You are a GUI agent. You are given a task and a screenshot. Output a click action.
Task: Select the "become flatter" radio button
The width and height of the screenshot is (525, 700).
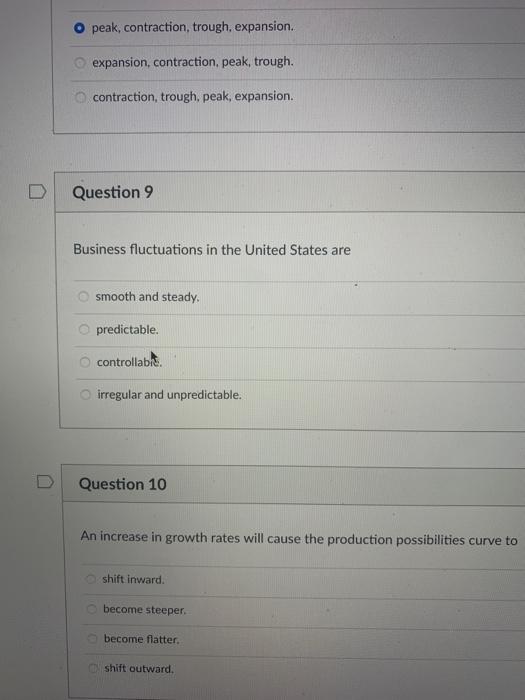pyautogui.click(x=92, y=639)
